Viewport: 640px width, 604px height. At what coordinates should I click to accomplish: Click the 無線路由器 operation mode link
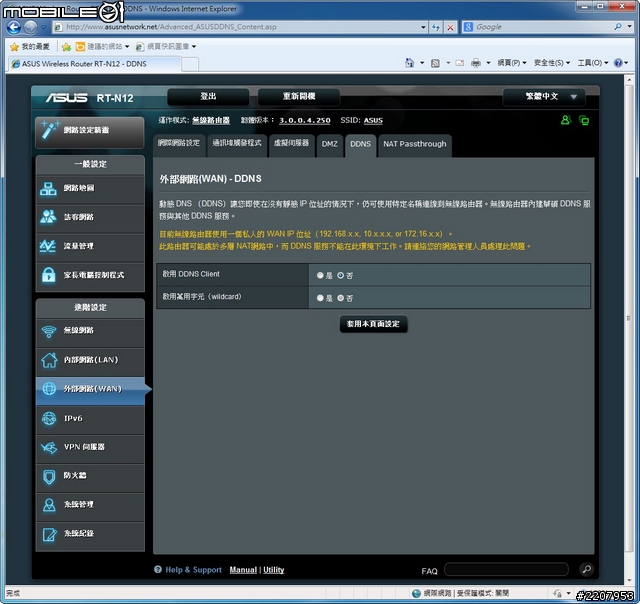[x=211, y=120]
